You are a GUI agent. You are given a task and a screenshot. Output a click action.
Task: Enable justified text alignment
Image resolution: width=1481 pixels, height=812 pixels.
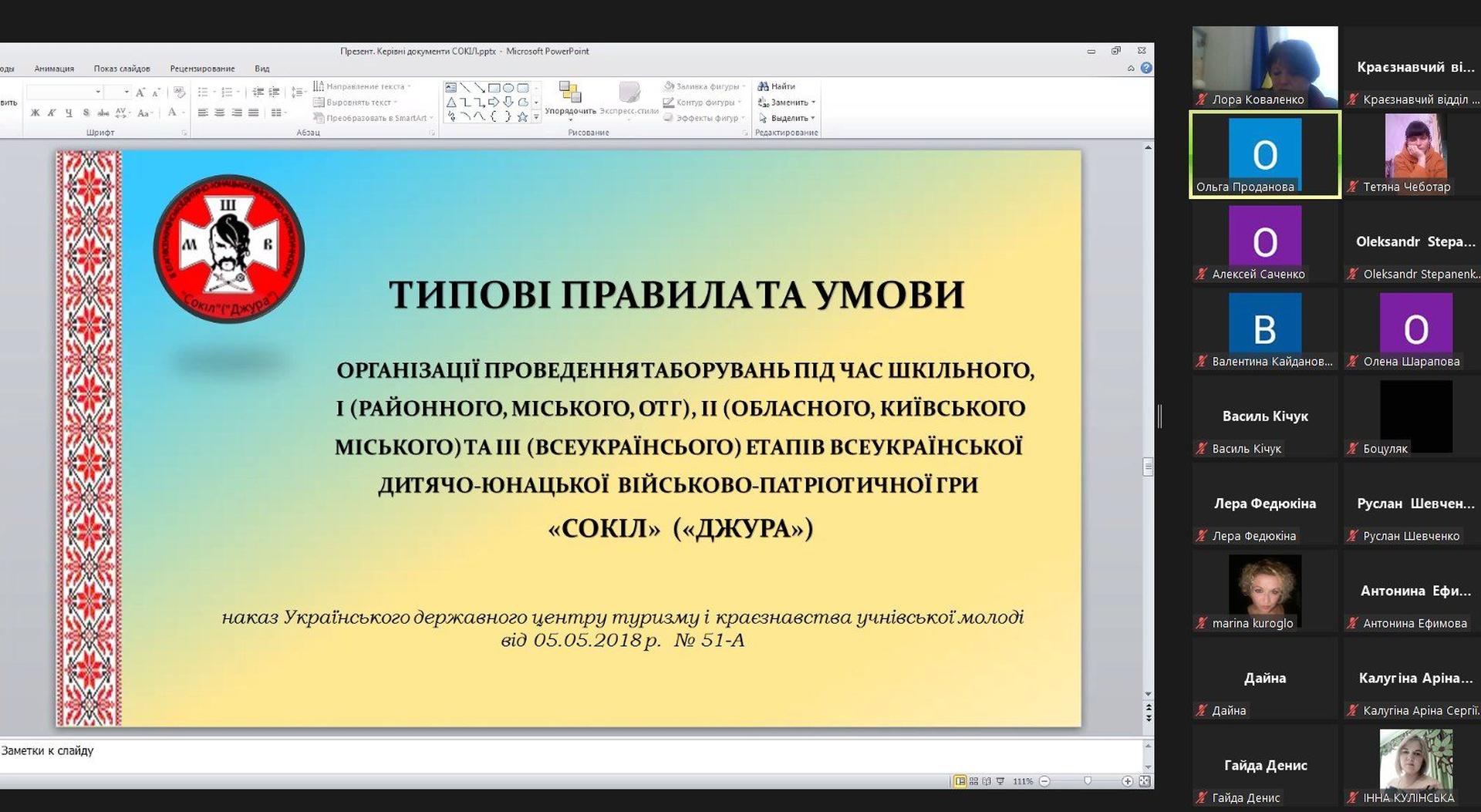tap(254, 113)
